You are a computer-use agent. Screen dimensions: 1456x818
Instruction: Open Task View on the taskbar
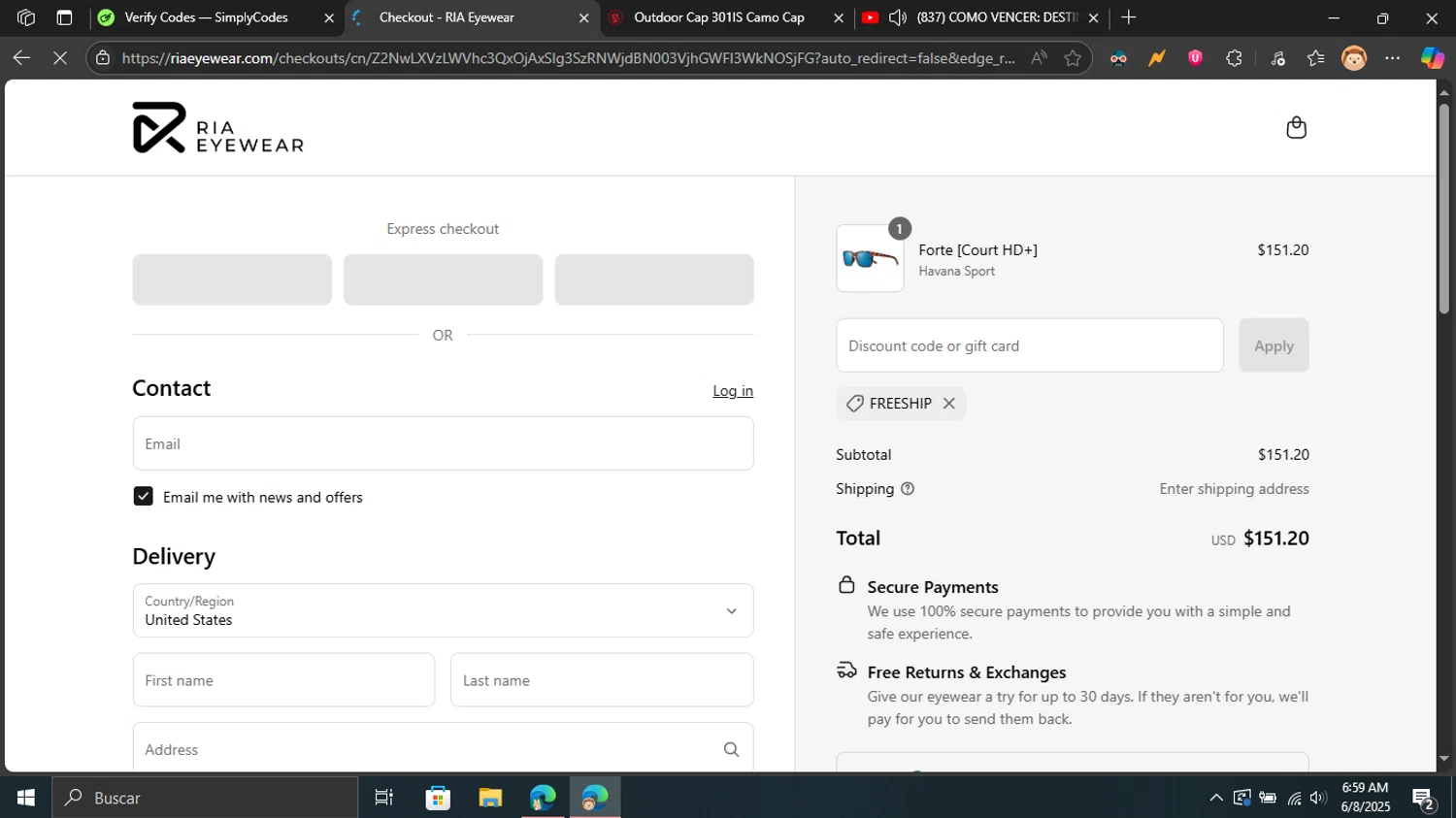[384, 798]
